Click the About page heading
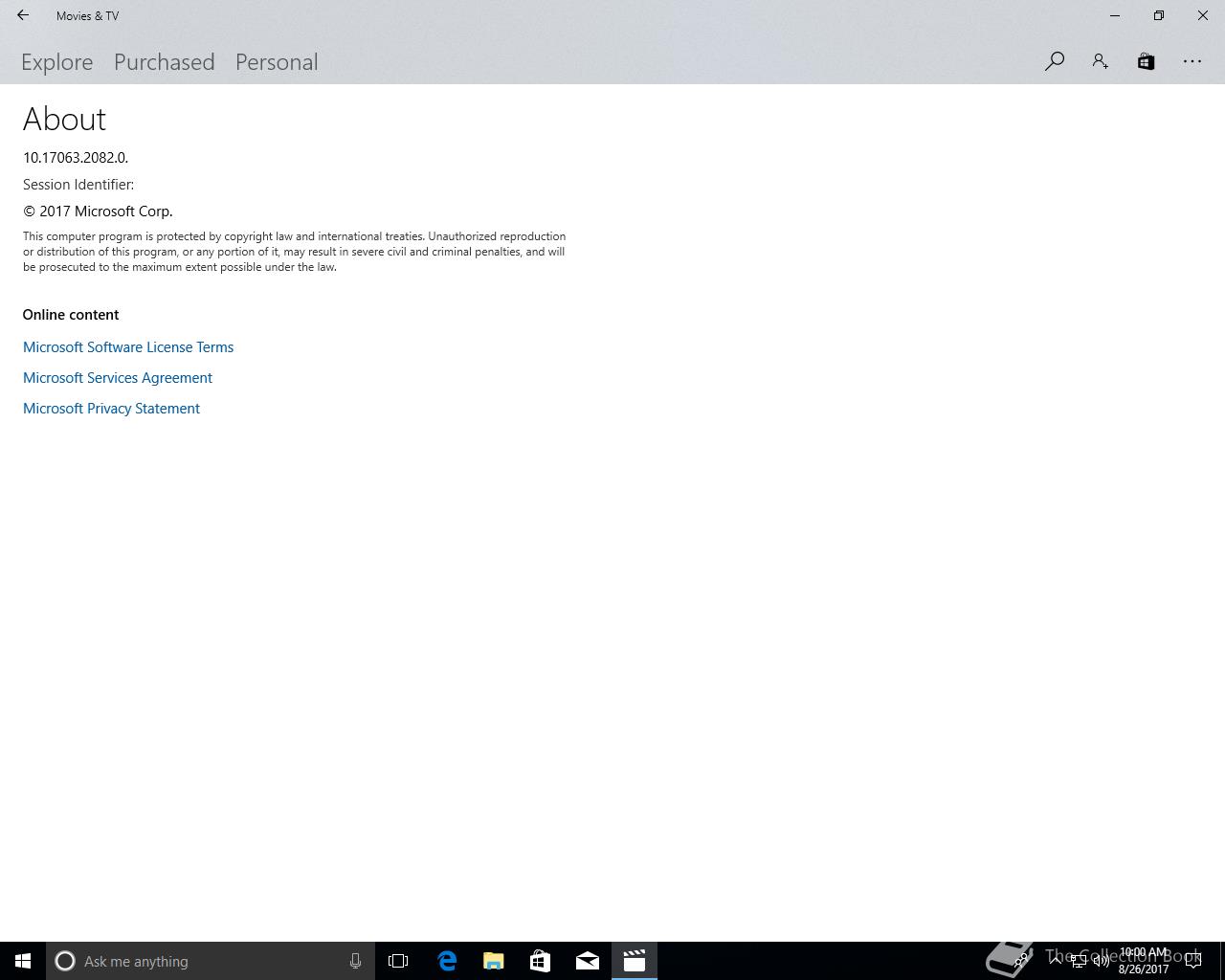Screen dimensions: 1225x980 (64, 120)
